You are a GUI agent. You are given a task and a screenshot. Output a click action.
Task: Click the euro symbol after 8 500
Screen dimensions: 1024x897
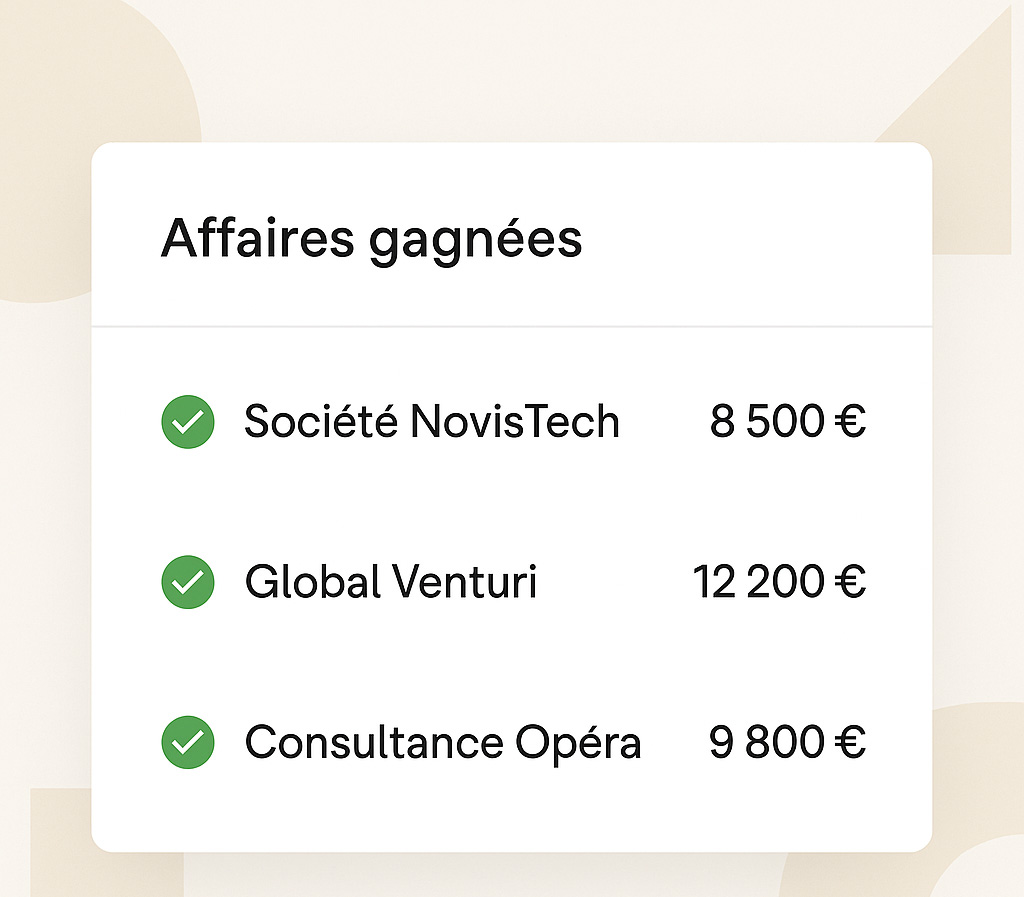point(850,421)
